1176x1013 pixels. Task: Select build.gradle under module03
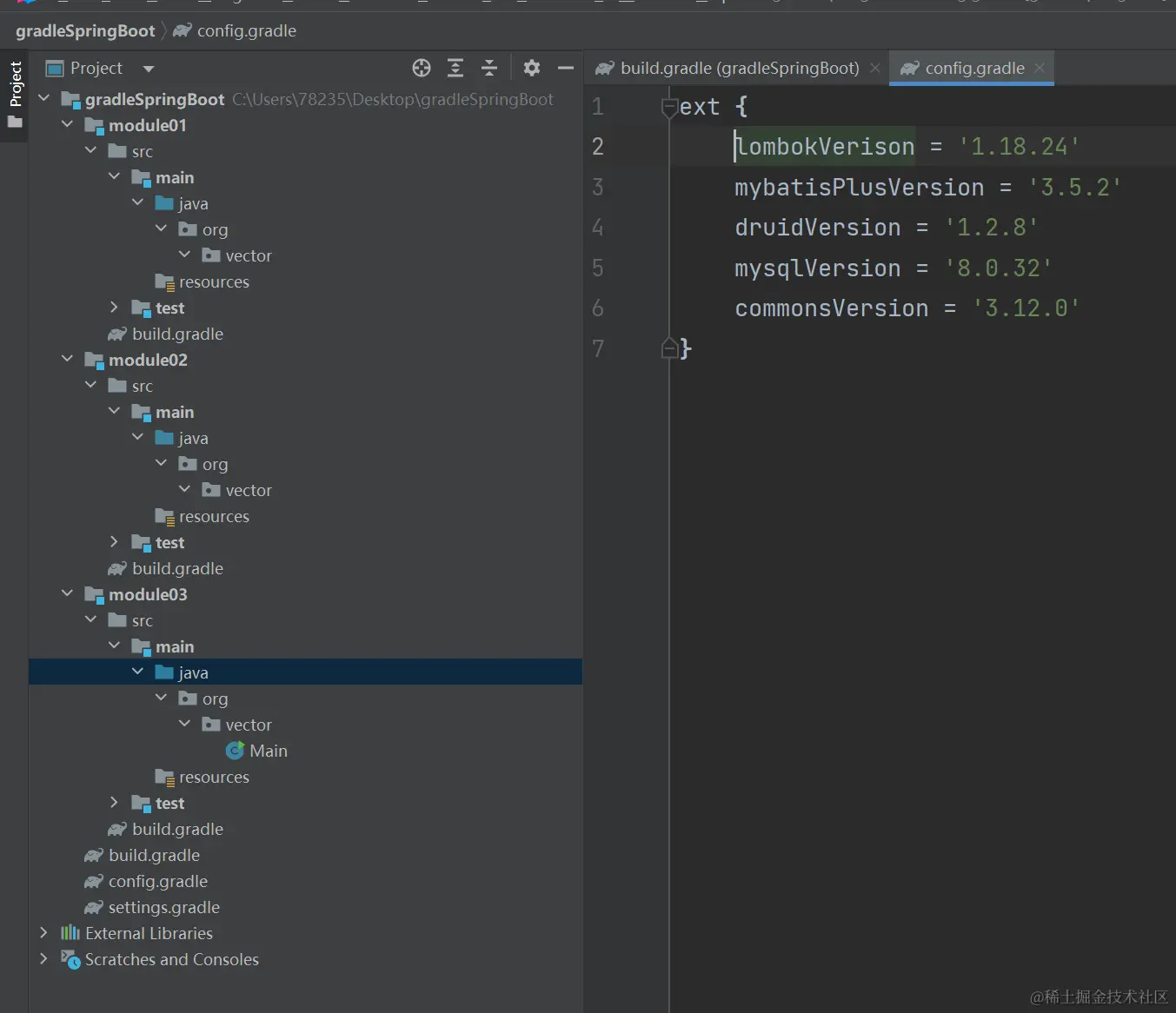pos(177,829)
